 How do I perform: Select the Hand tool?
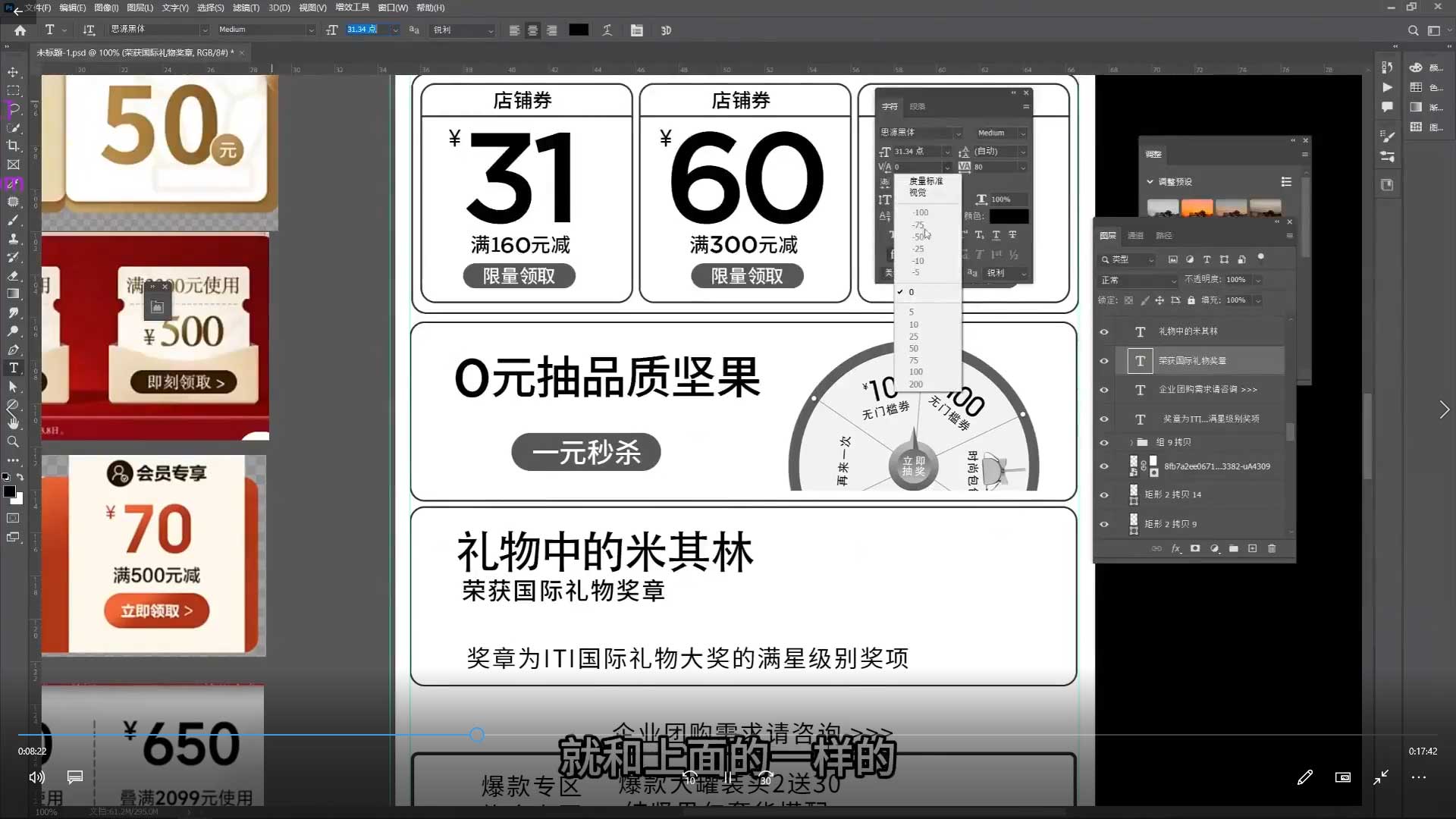click(13, 422)
